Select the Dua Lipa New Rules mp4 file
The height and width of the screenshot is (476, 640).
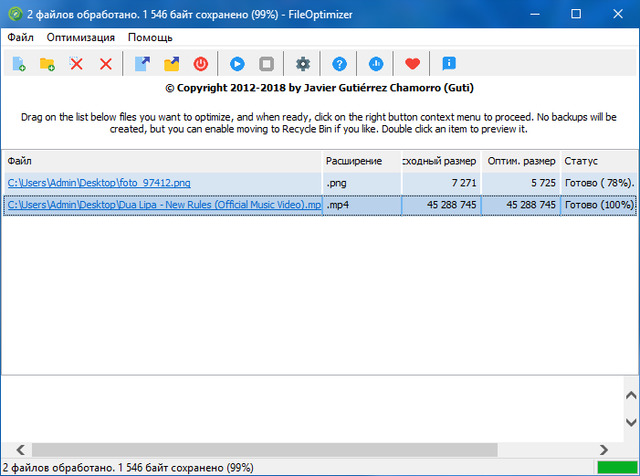point(163,205)
